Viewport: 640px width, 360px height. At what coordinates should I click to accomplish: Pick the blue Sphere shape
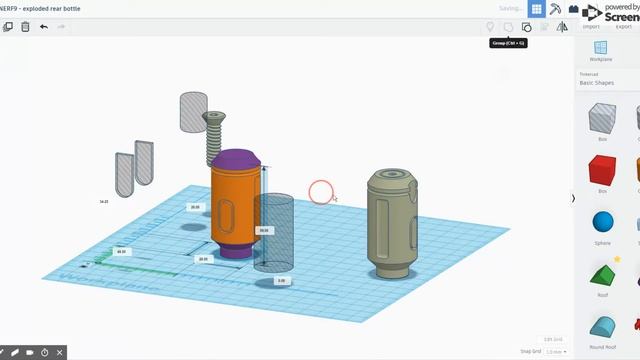[603, 222]
